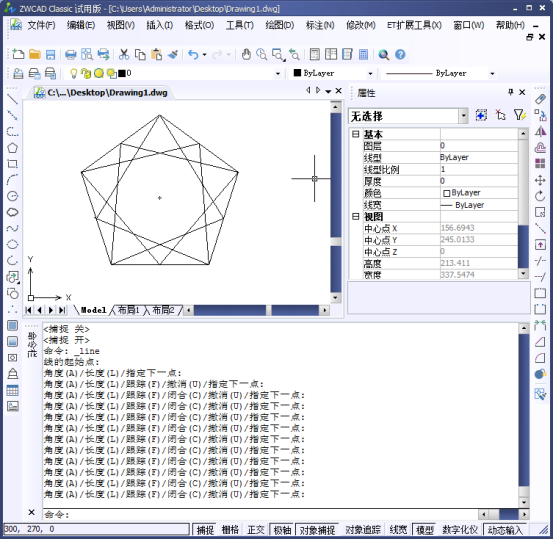Close the properties panel

(522, 92)
